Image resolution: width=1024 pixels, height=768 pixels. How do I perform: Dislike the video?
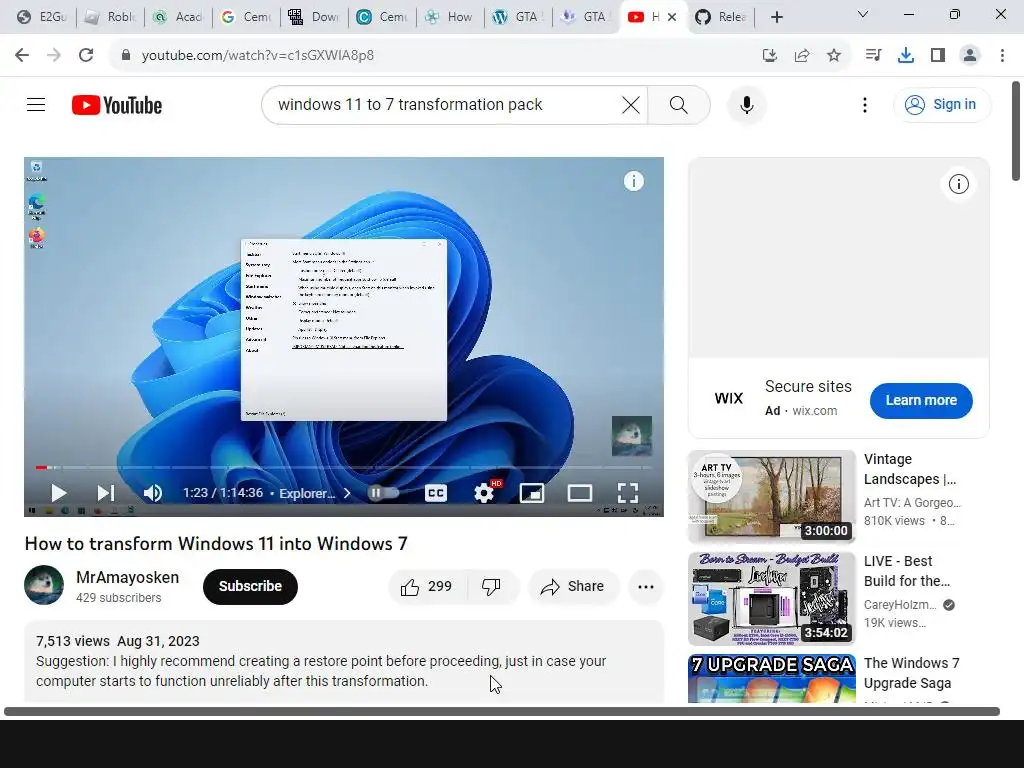click(x=492, y=586)
